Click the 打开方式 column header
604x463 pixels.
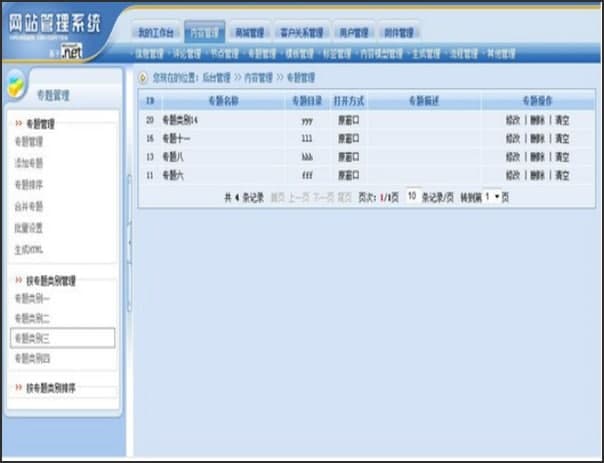349,101
